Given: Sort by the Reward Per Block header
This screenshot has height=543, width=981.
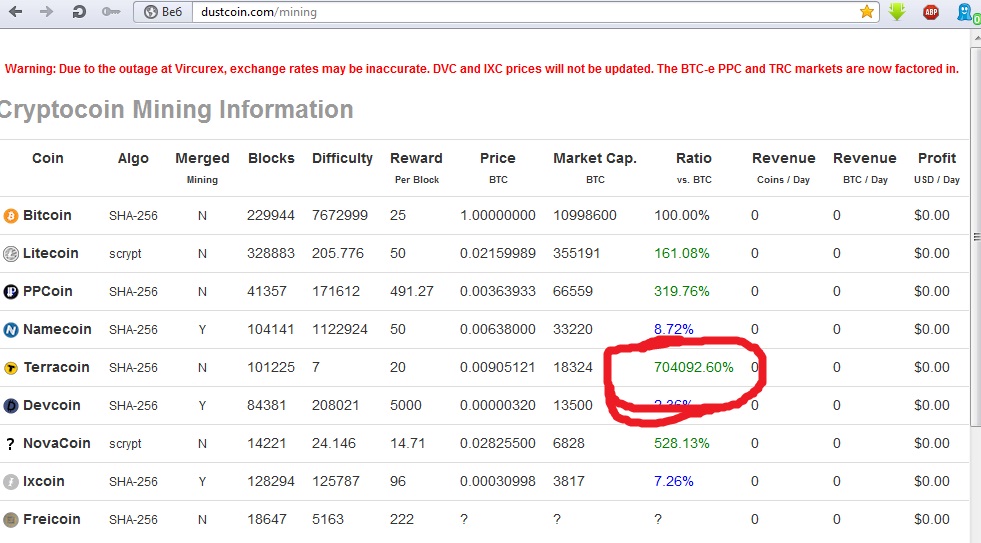Looking at the screenshot, I should coord(417,168).
